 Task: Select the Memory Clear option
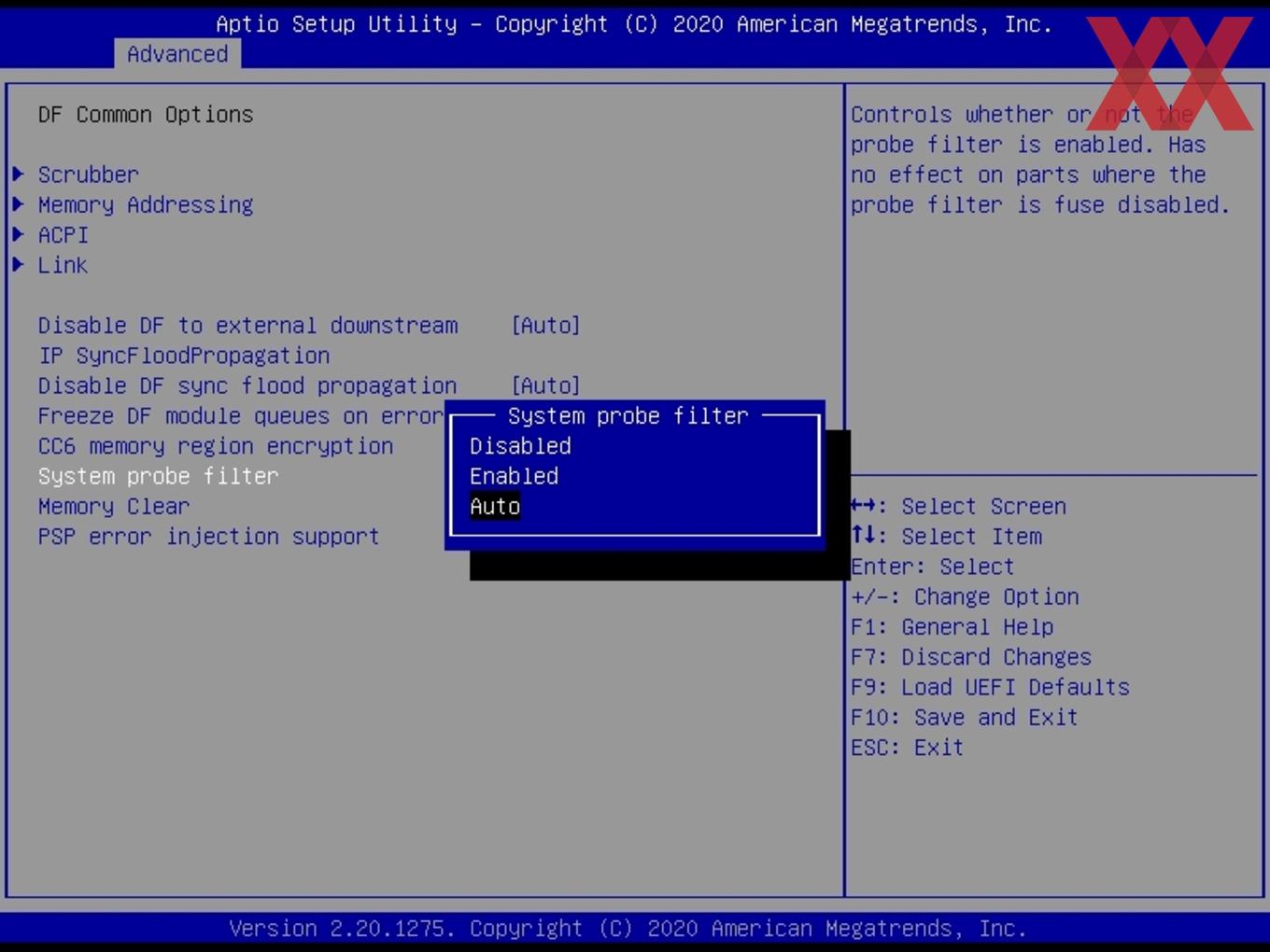click(114, 507)
